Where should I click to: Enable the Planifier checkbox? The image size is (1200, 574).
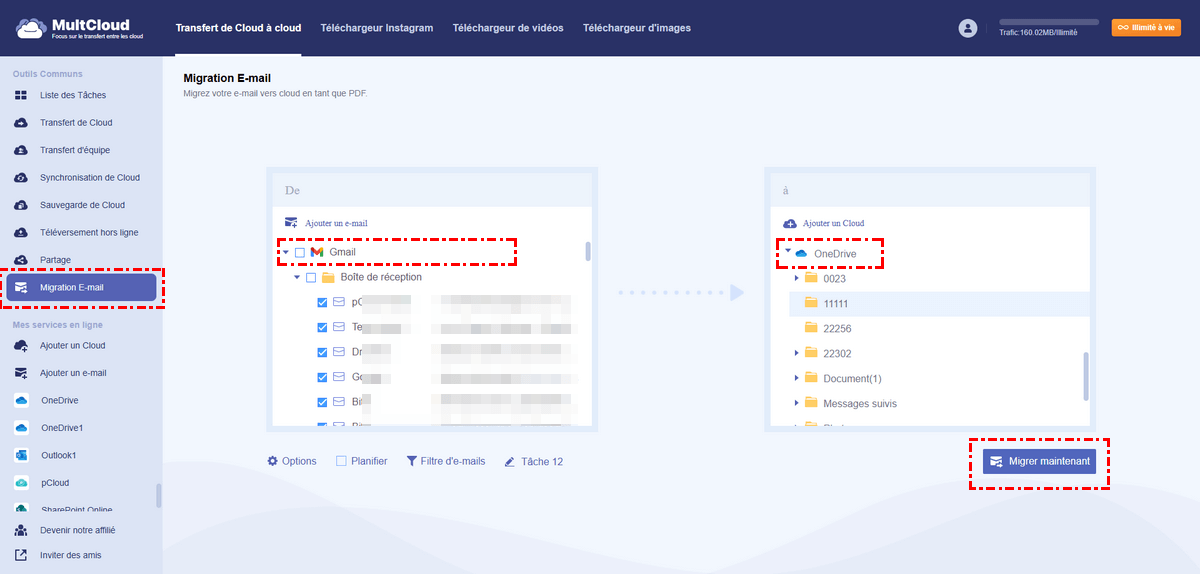tap(341, 461)
